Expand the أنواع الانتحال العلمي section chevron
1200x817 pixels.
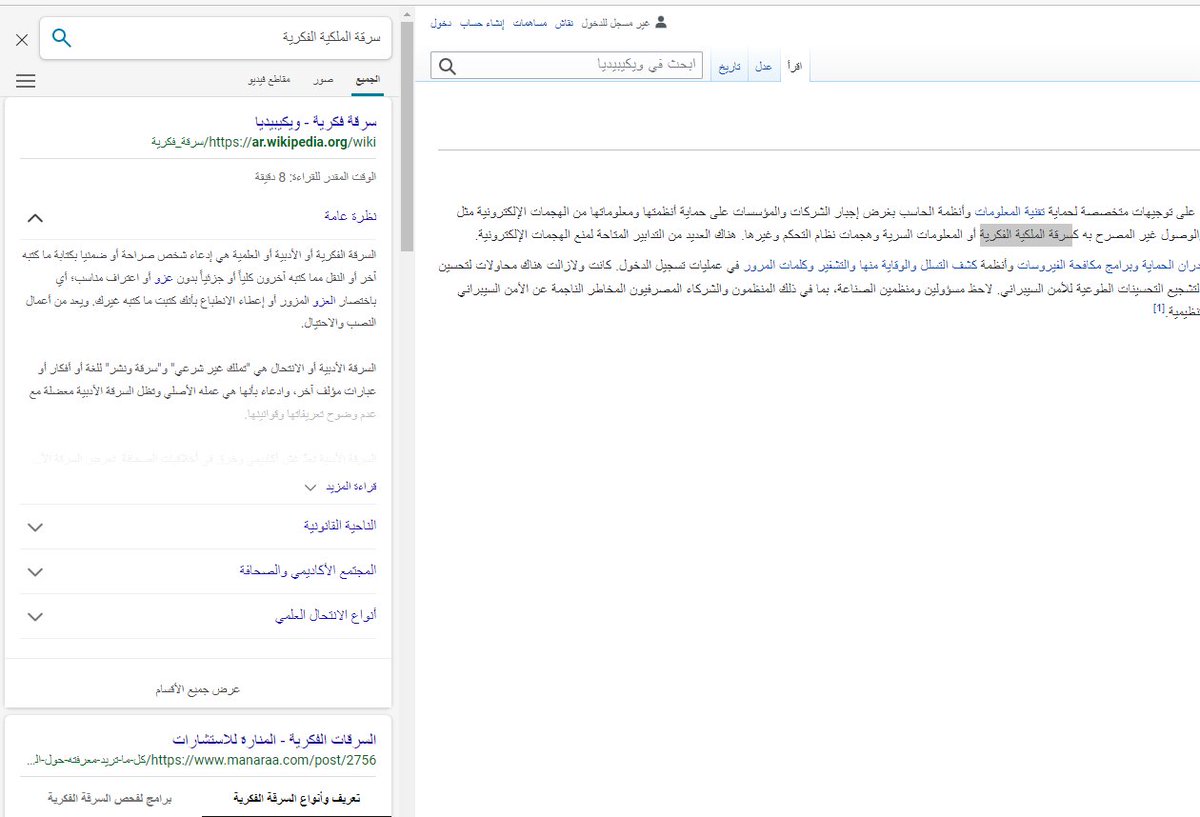pos(35,617)
